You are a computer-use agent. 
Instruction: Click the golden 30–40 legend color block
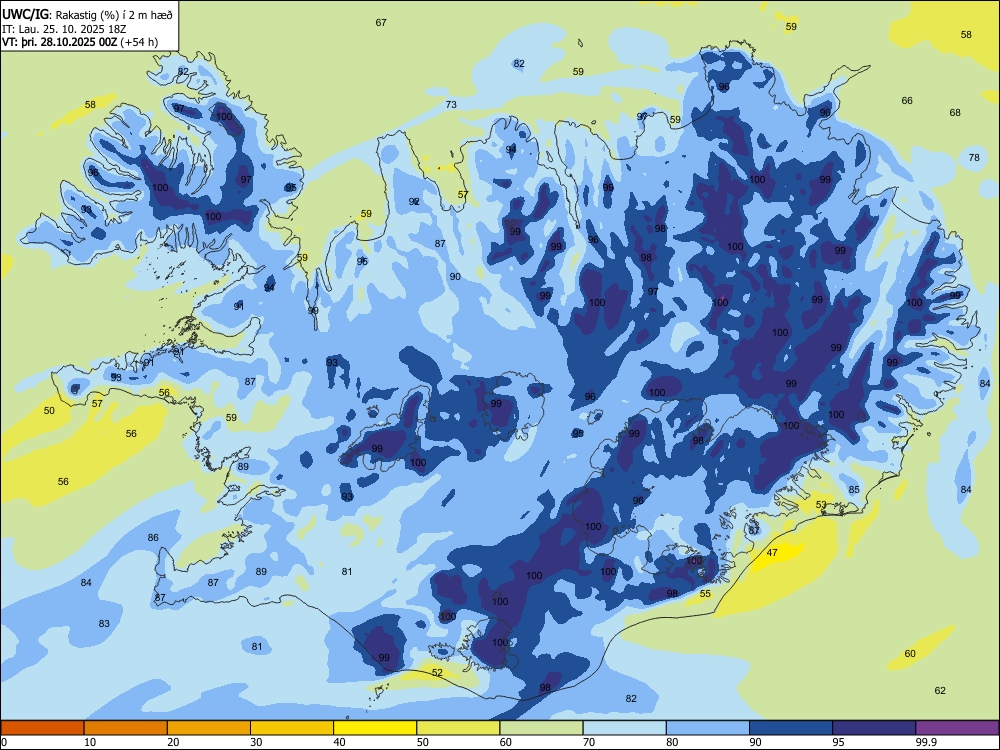point(291,728)
